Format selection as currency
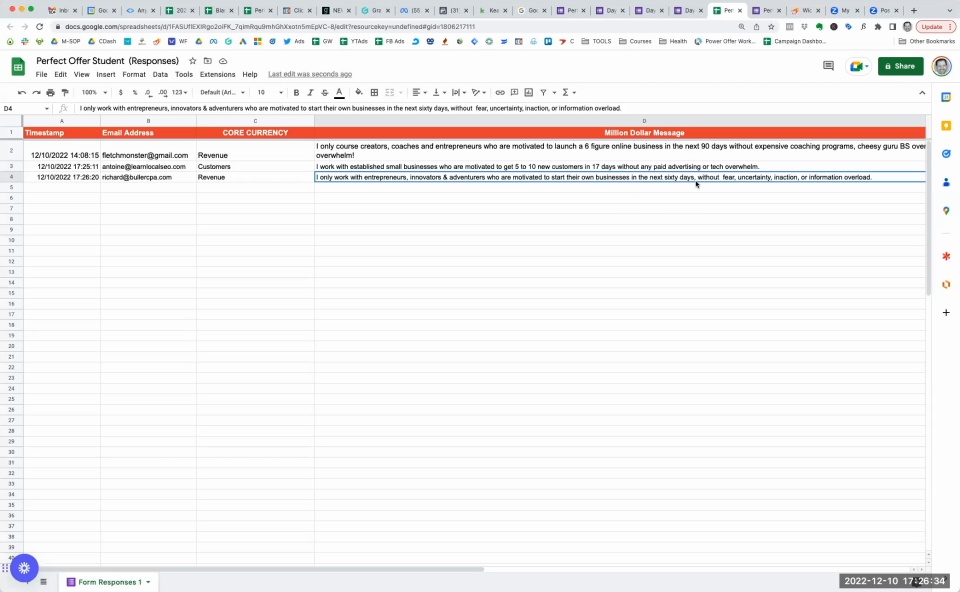960x592 pixels. click(x=121, y=92)
